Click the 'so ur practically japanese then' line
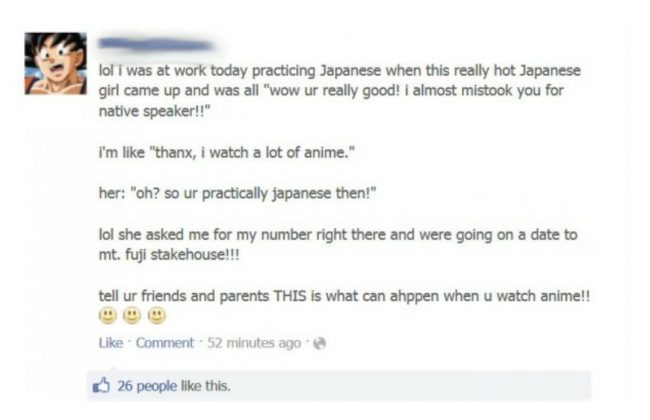 coord(237,194)
